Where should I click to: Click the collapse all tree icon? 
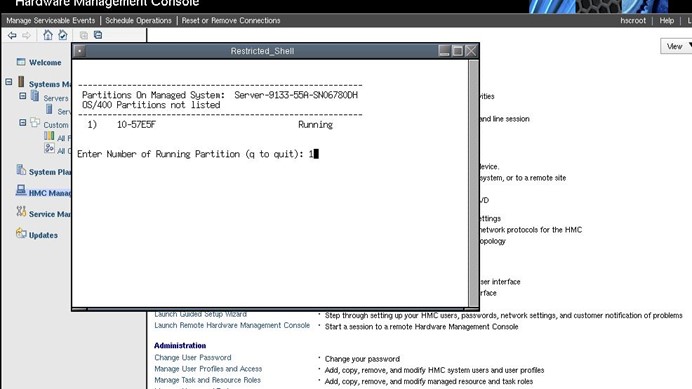coord(98,34)
